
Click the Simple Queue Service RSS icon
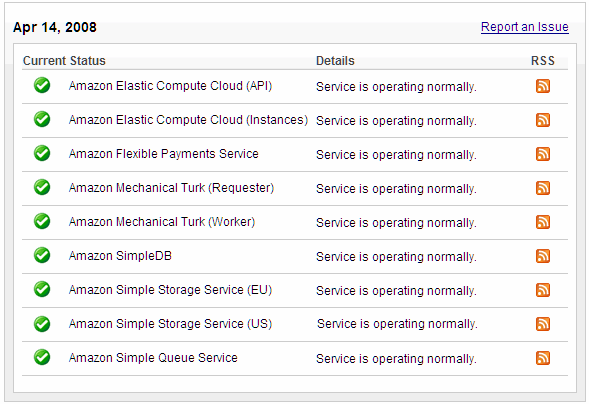(x=543, y=358)
